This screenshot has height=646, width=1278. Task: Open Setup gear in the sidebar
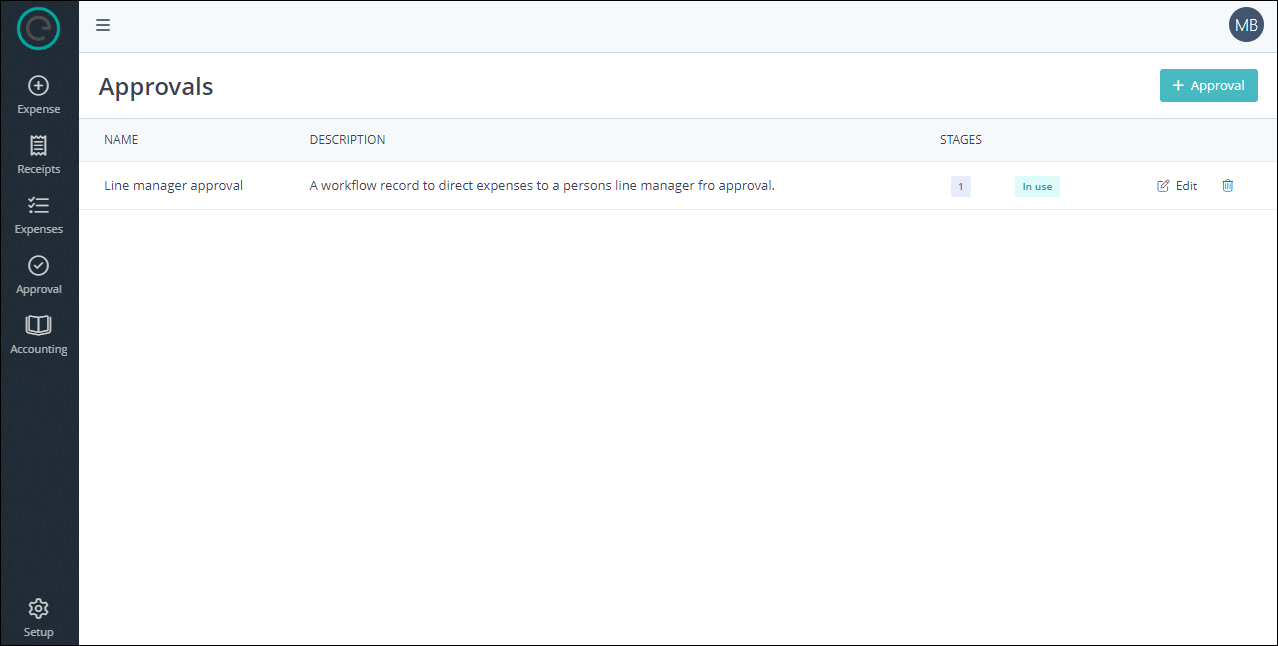(39, 618)
